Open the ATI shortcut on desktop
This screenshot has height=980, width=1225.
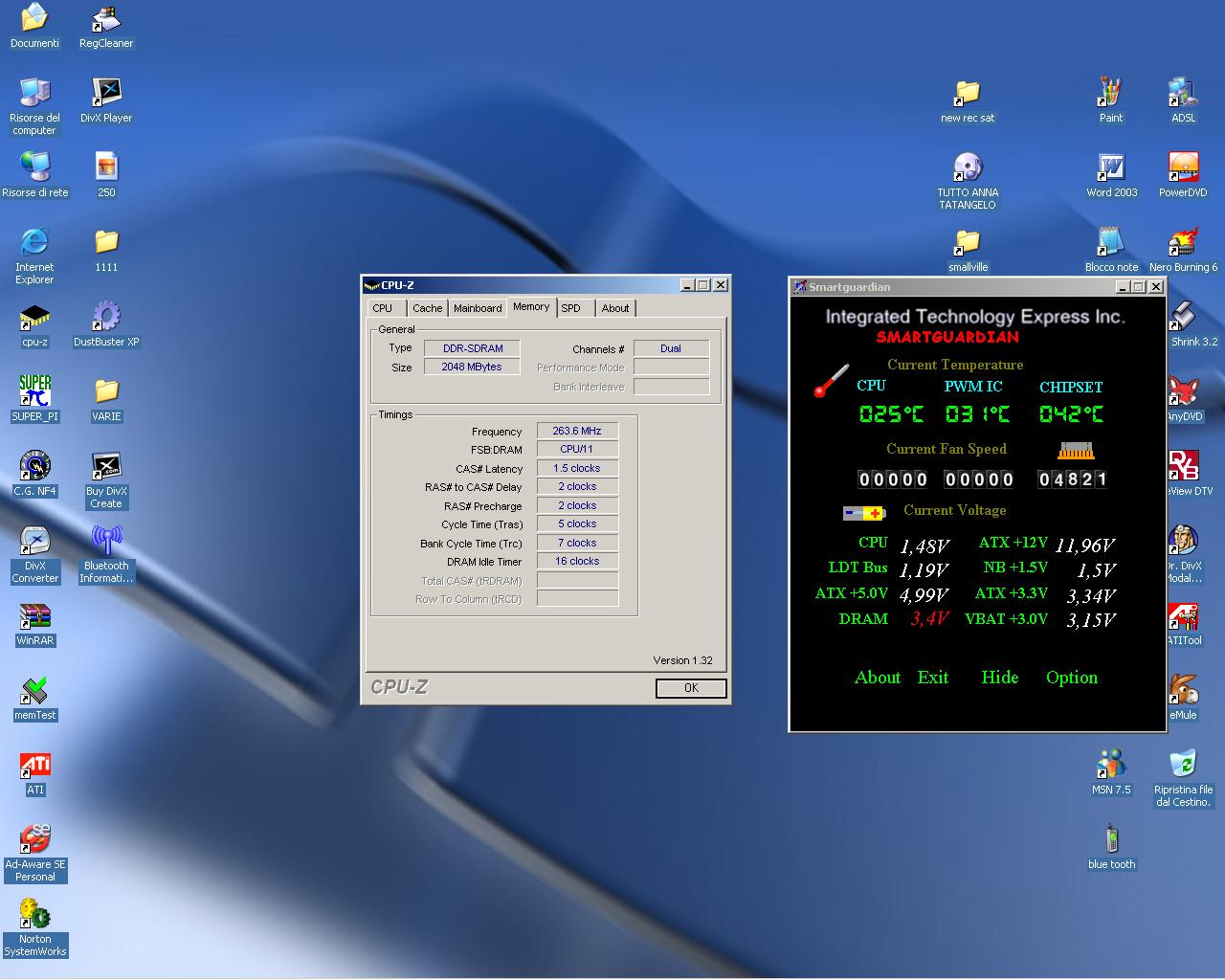click(x=34, y=772)
